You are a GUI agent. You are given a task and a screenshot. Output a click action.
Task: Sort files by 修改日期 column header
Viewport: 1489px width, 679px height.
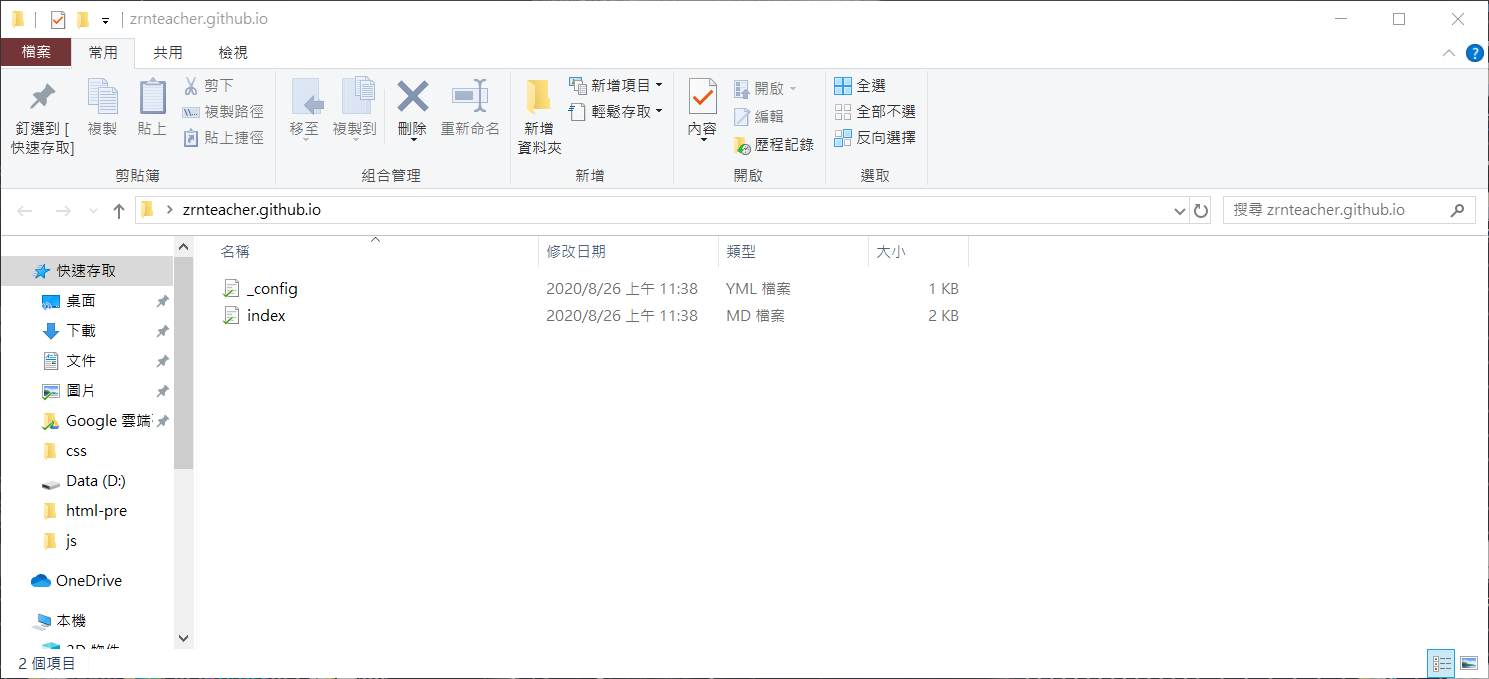pyautogui.click(x=576, y=252)
